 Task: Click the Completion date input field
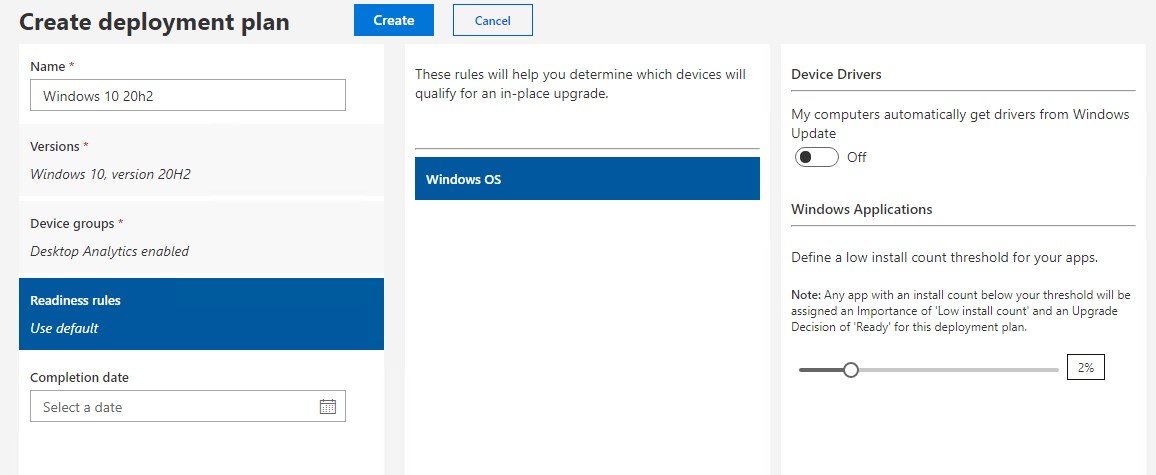tap(188, 406)
